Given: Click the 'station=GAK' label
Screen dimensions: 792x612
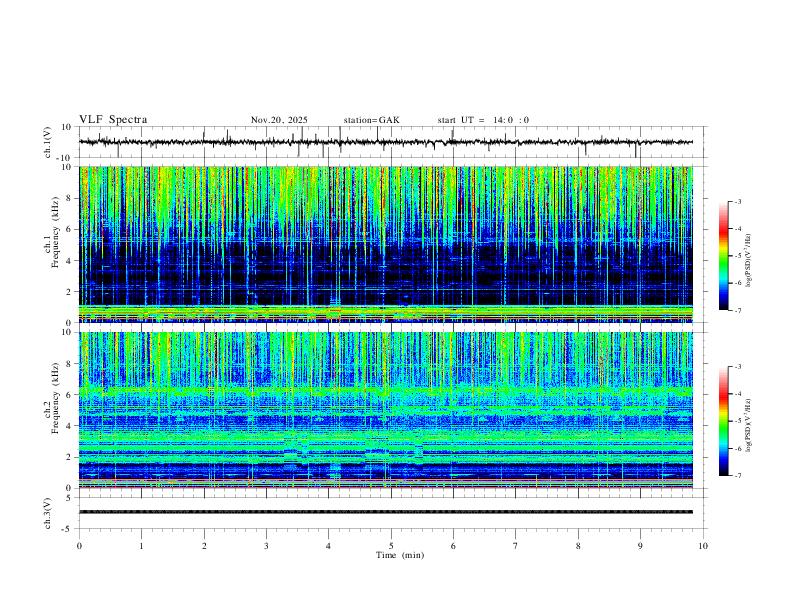Looking at the screenshot, I should click(372, 120).
